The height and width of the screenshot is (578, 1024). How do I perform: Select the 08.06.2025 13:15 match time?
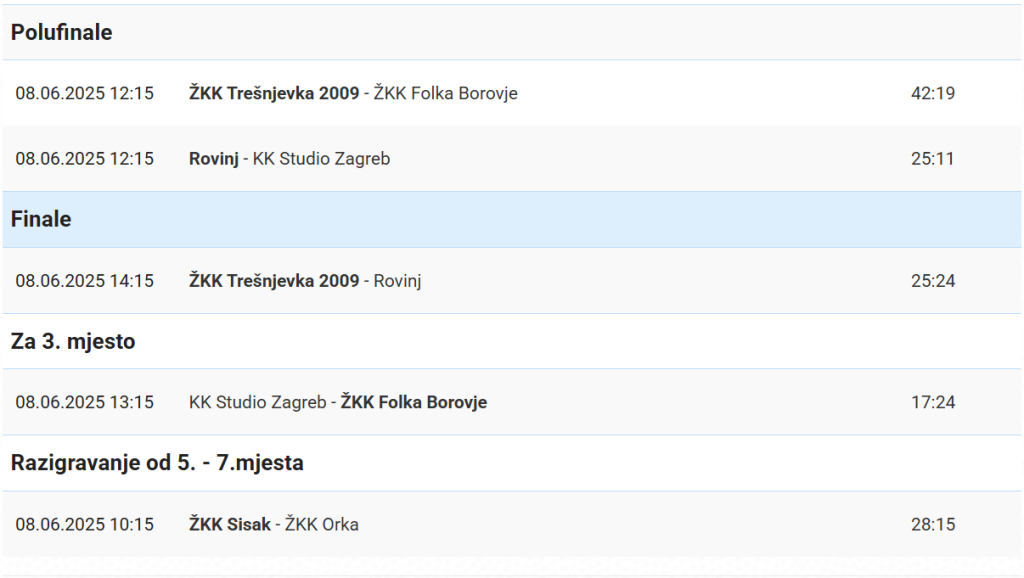pos(85,402)
